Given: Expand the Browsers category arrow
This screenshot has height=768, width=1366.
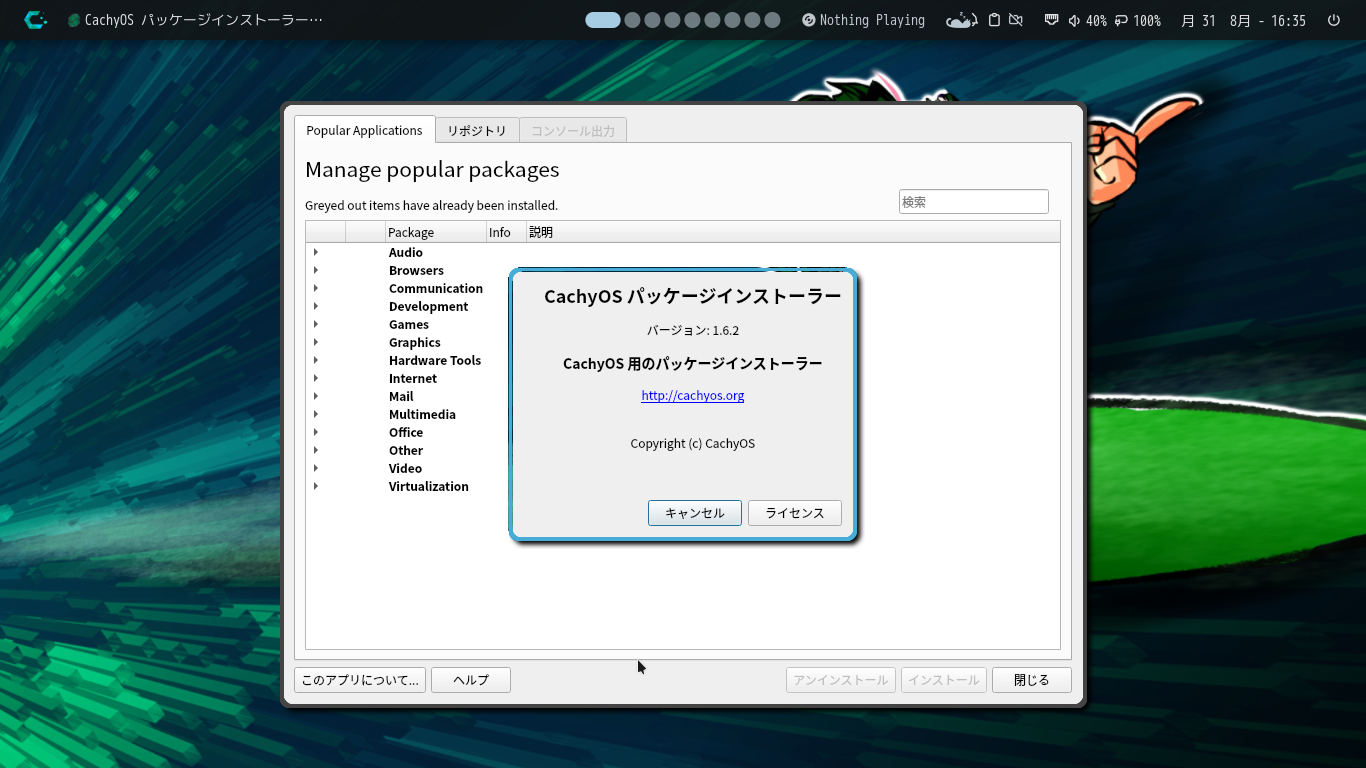Looking at the screenshot, I should pyautogui.click(x=316, y=270).
